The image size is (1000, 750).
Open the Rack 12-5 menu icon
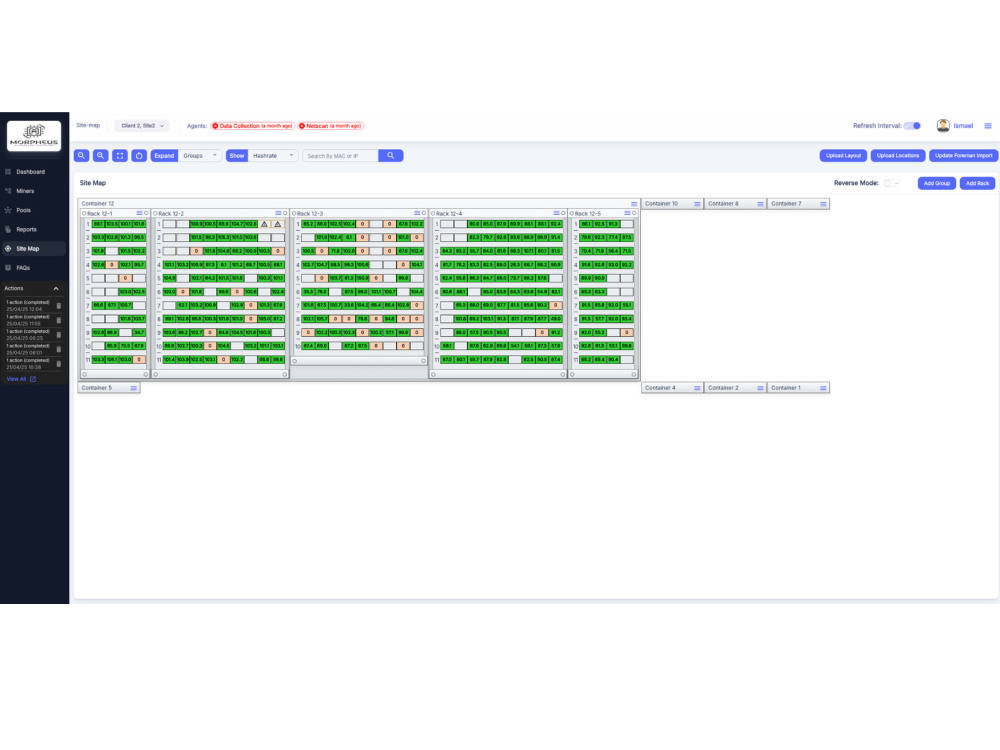point(628,213)
